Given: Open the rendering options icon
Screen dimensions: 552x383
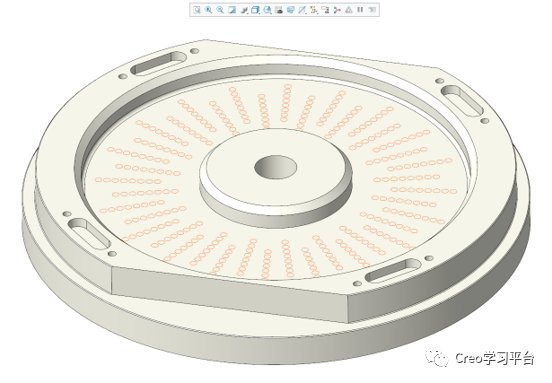Looking at the screenshot, I should 244,10.
